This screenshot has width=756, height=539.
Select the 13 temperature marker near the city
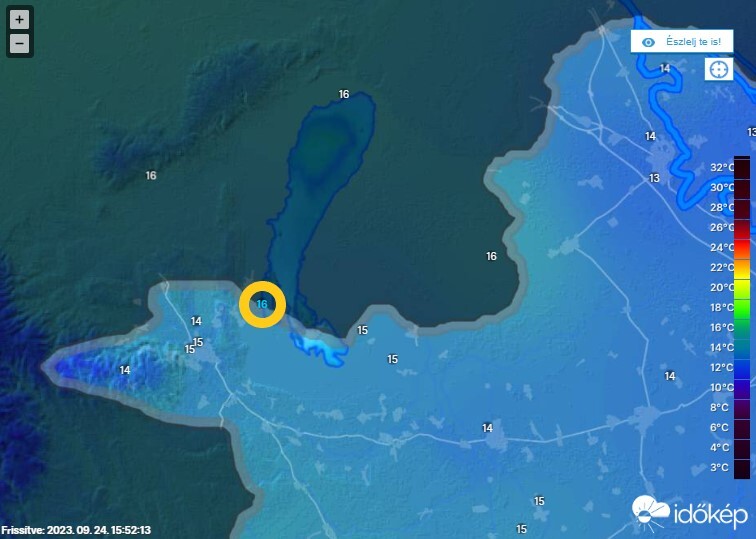654,178
